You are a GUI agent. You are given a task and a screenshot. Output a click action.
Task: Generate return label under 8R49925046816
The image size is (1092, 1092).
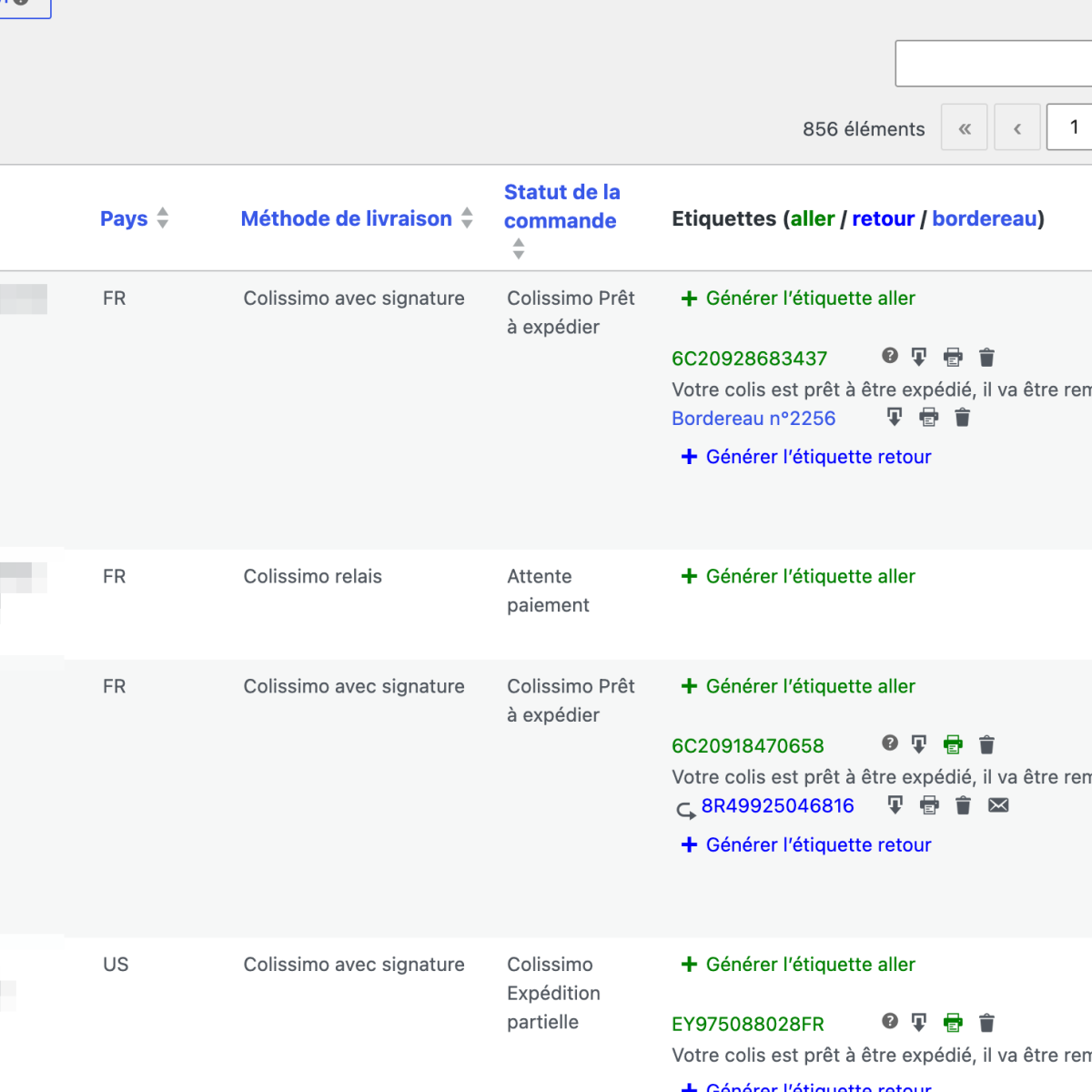(x=806, y=844)
